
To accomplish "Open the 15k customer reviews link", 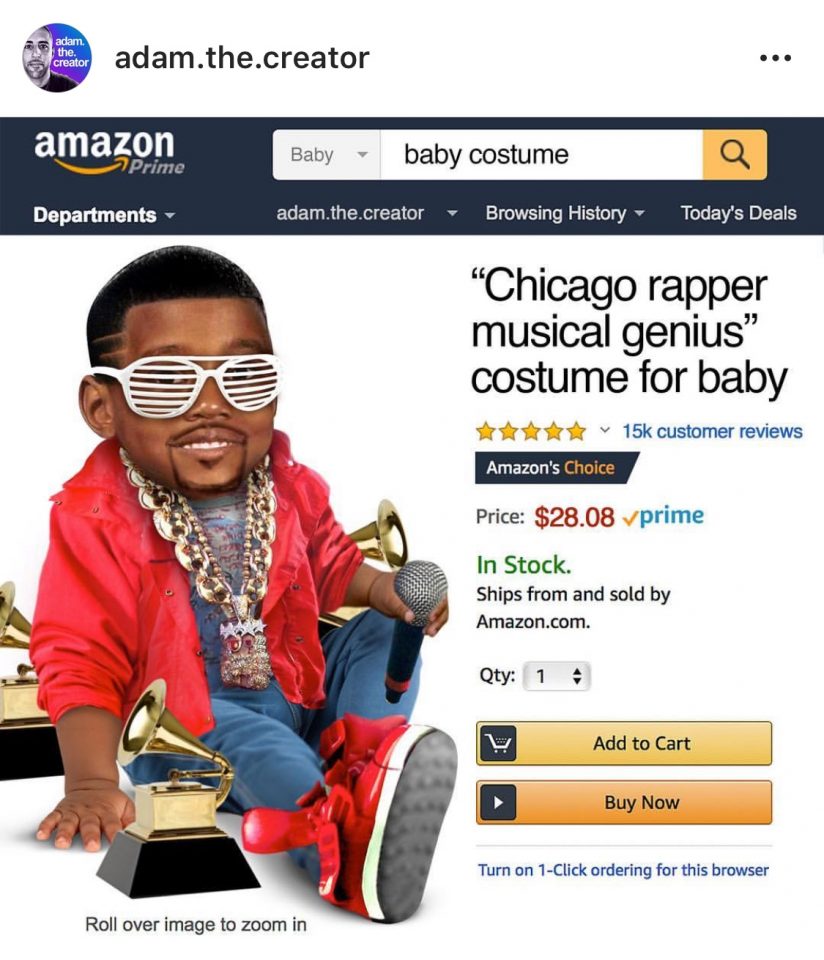I will pyautogui.click(x=712, y=431).
